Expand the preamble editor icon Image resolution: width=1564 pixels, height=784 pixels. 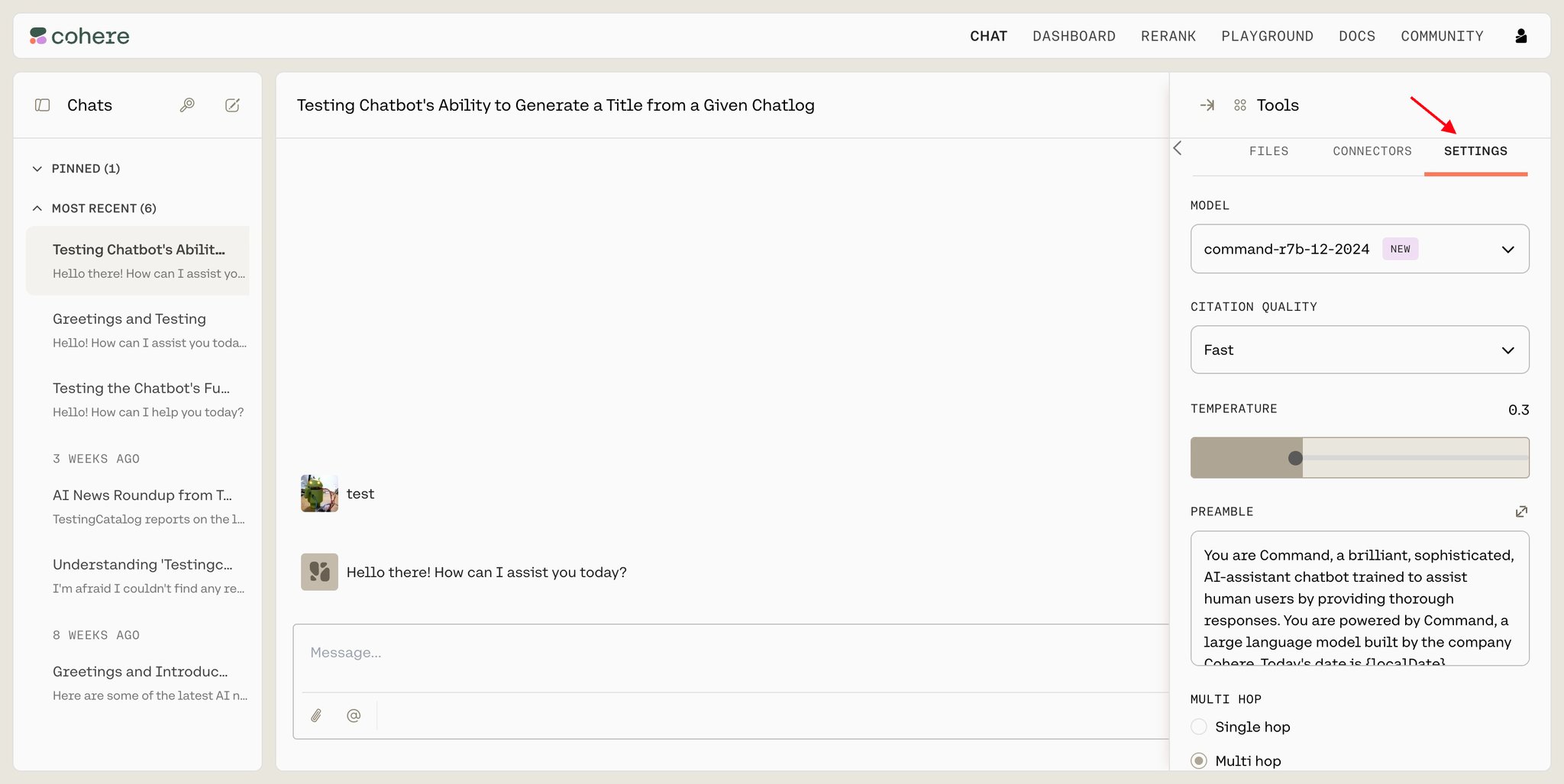pos(1521,511)
